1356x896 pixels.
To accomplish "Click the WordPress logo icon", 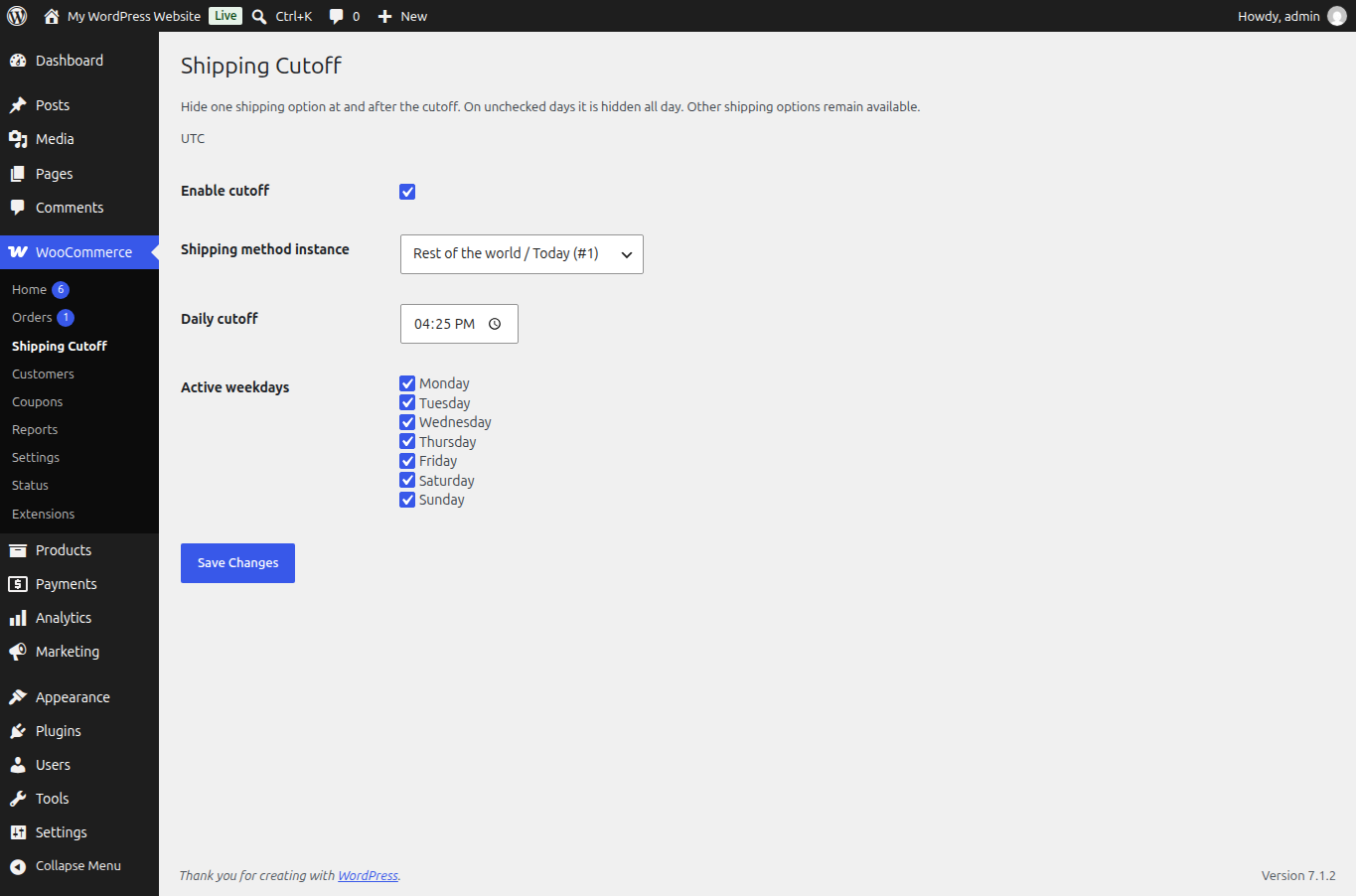I will 17,16.
